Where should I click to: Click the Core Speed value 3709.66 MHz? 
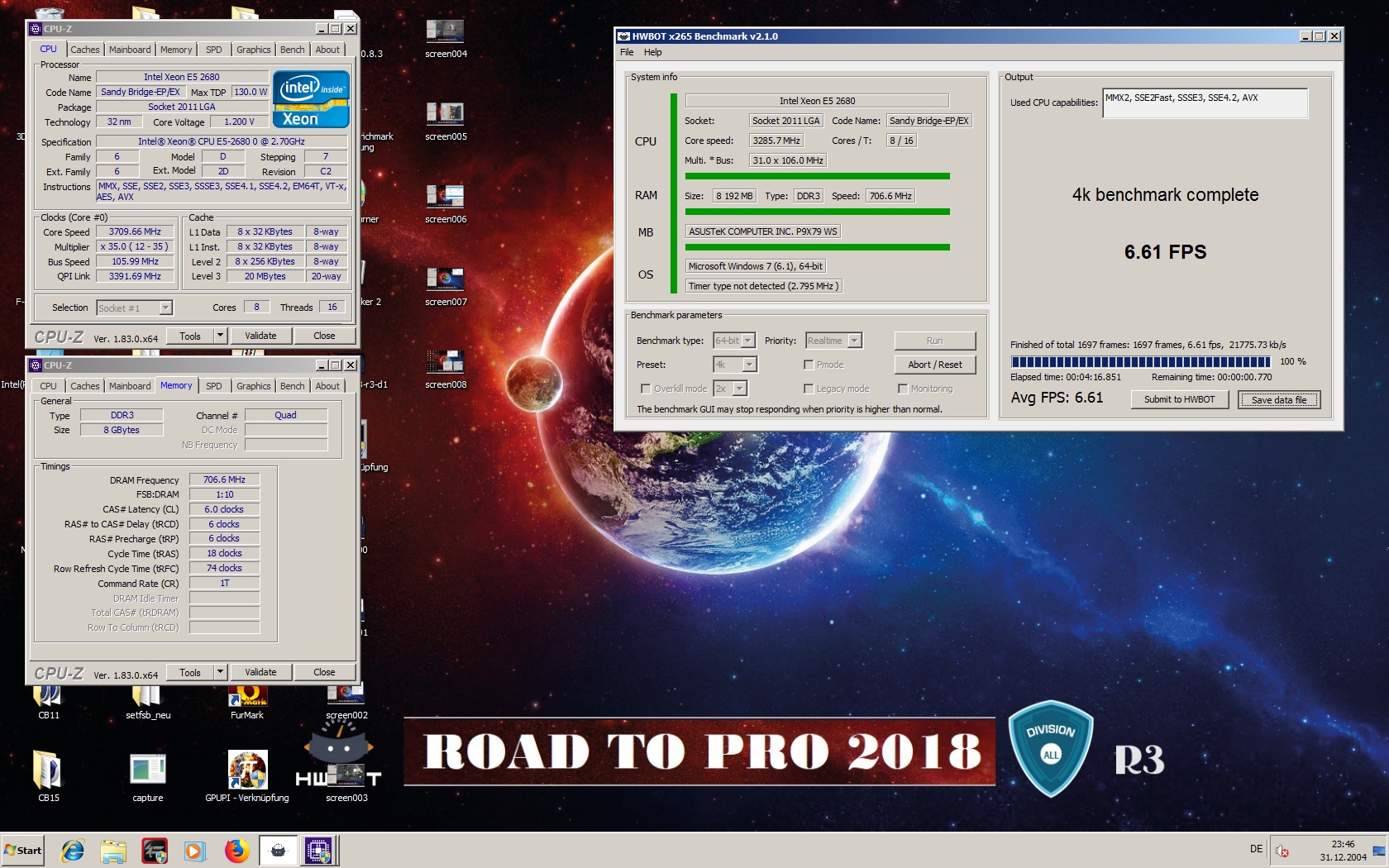pyautogui.click(x=135, y=232)
